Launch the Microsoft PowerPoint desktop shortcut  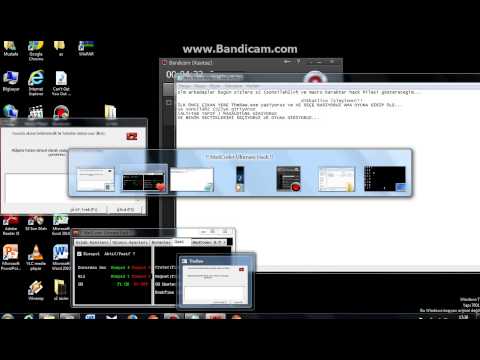11,258
